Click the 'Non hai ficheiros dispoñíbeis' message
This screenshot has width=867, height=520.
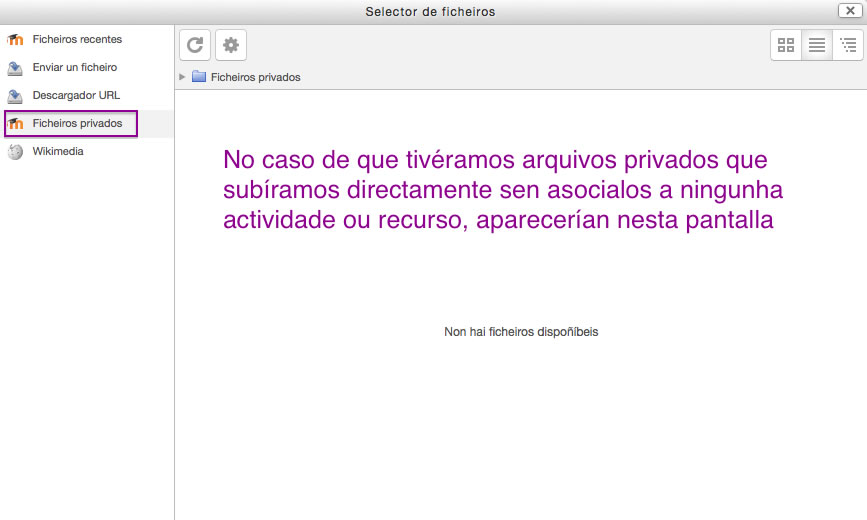521,332
